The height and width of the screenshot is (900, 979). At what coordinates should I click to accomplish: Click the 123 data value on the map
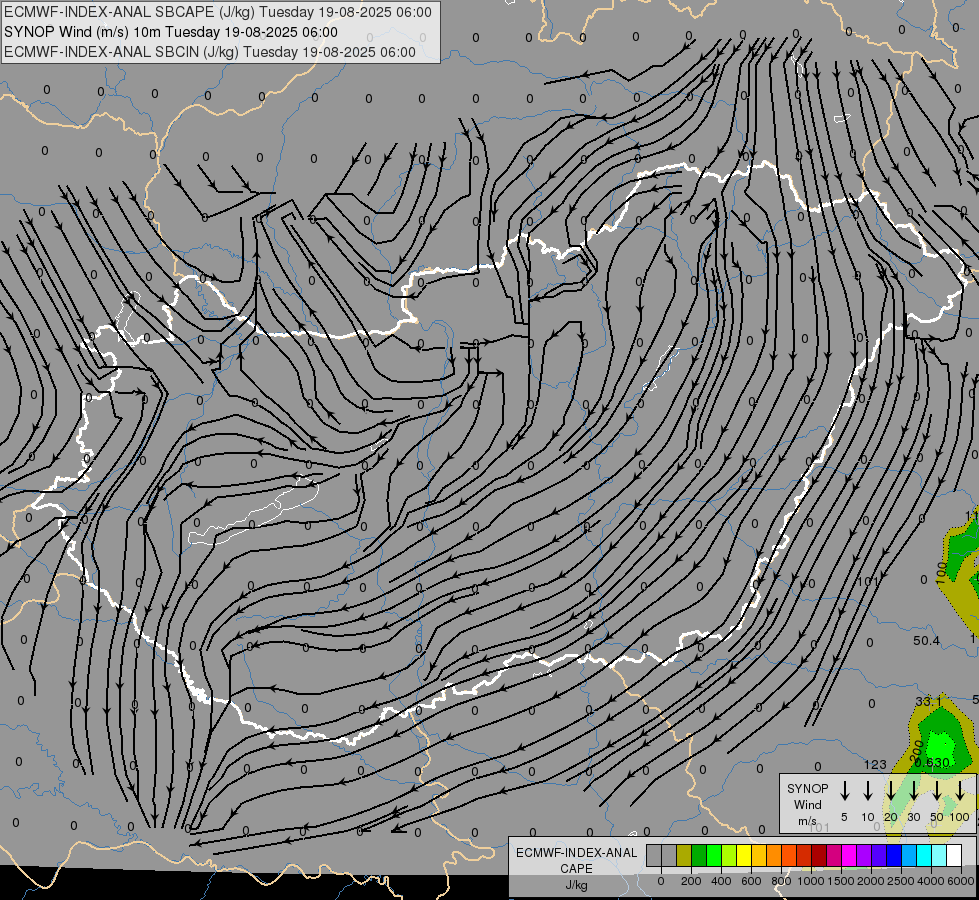tap(875, 764)
